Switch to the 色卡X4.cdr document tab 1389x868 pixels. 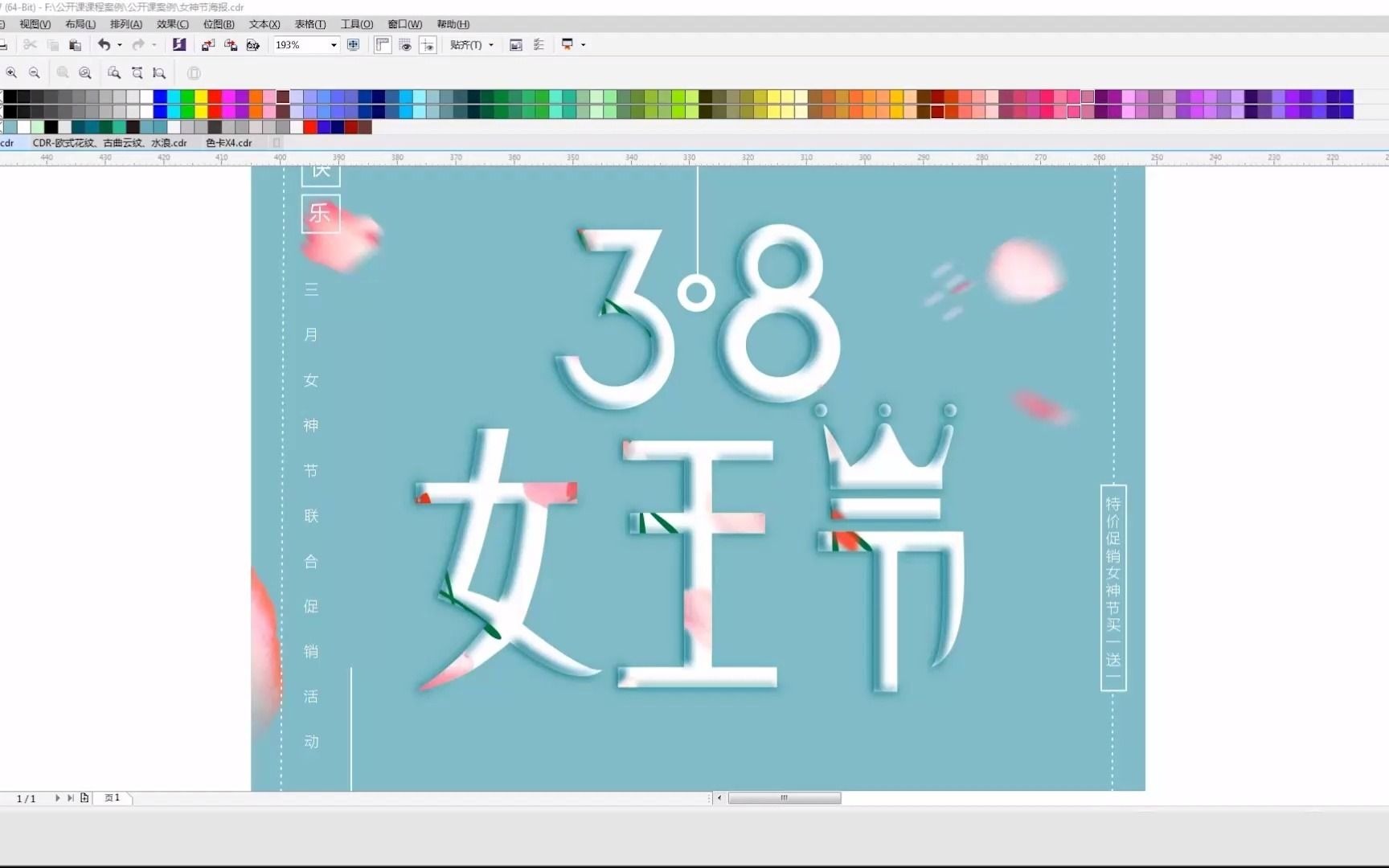click(x=229, y=143)
